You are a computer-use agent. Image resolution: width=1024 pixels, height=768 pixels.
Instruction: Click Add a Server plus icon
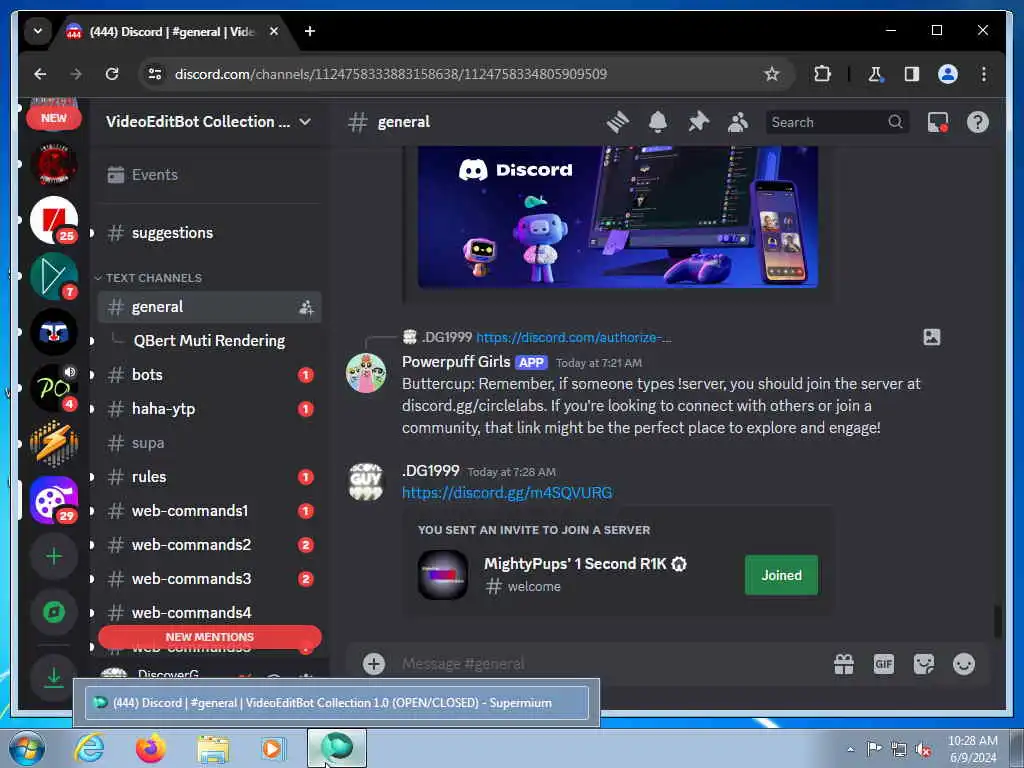pos(54,556)
